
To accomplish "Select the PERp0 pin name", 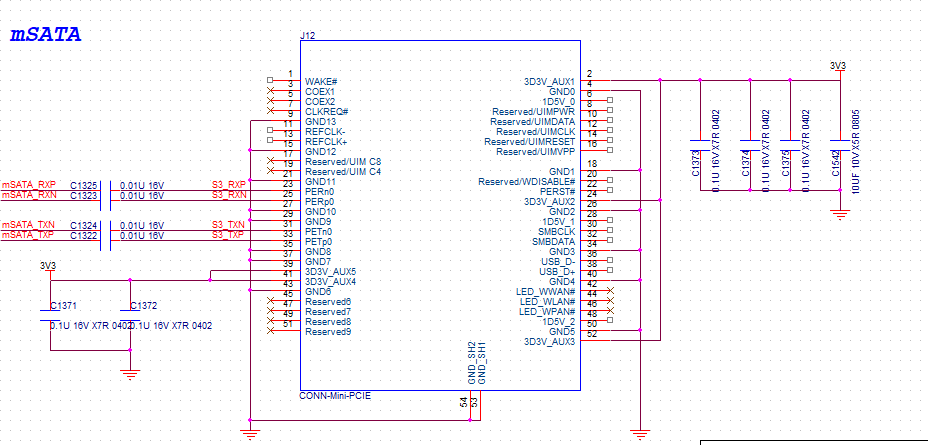I will click(x=320, y=202).
